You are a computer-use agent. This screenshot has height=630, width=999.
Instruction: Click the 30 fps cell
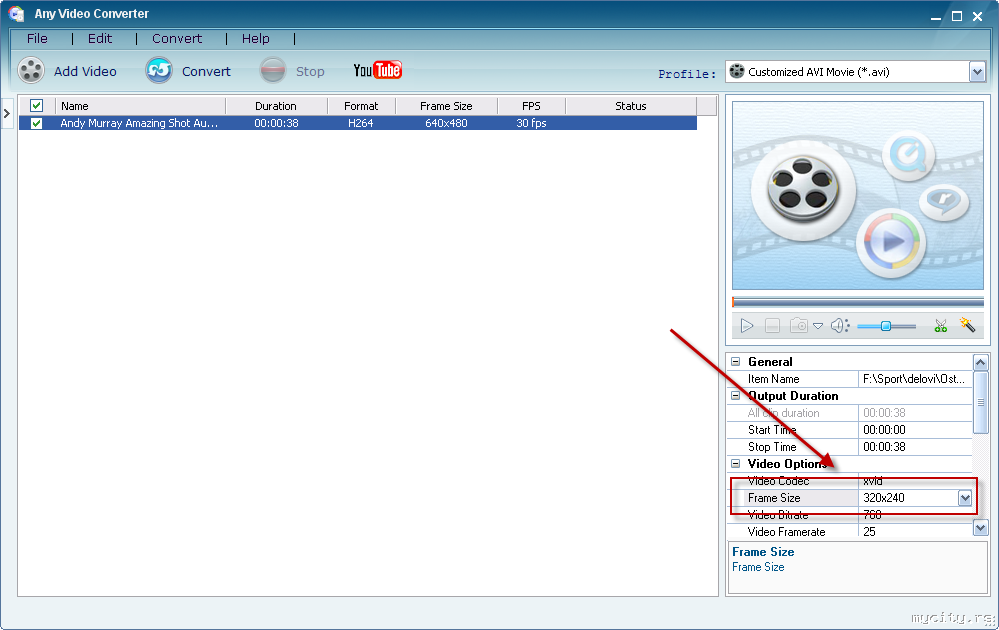531,123
